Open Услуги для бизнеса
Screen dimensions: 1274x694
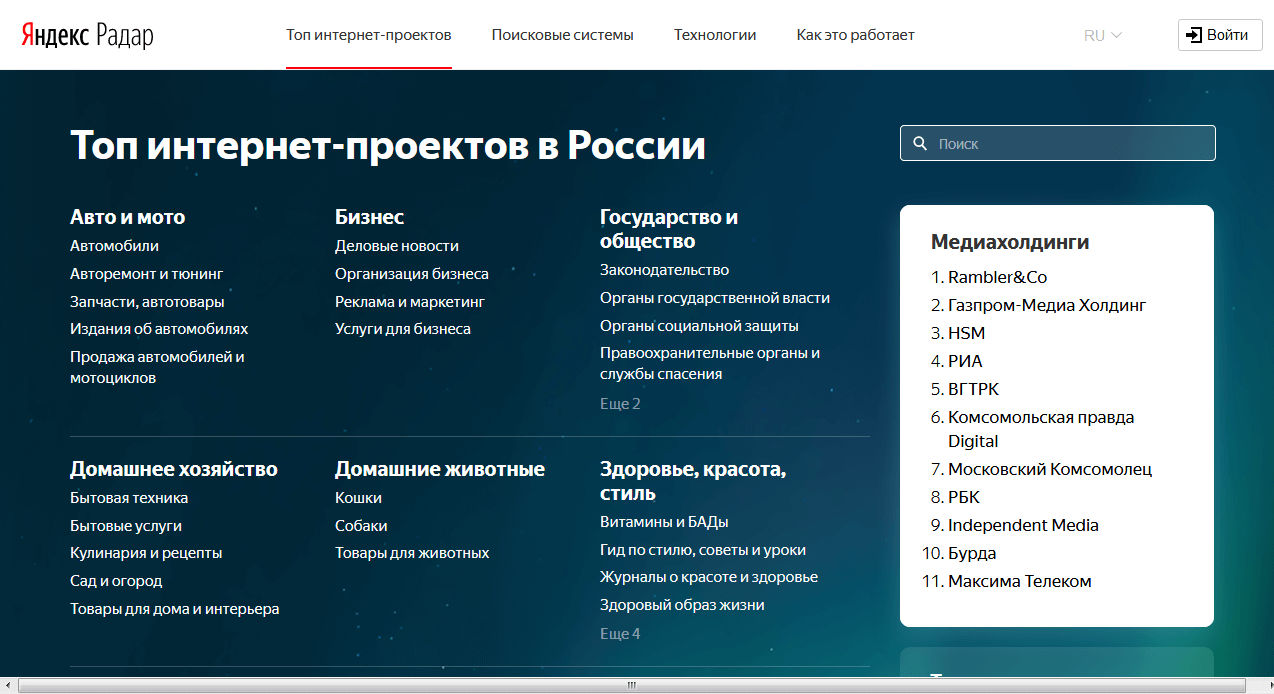click(403, 329)
